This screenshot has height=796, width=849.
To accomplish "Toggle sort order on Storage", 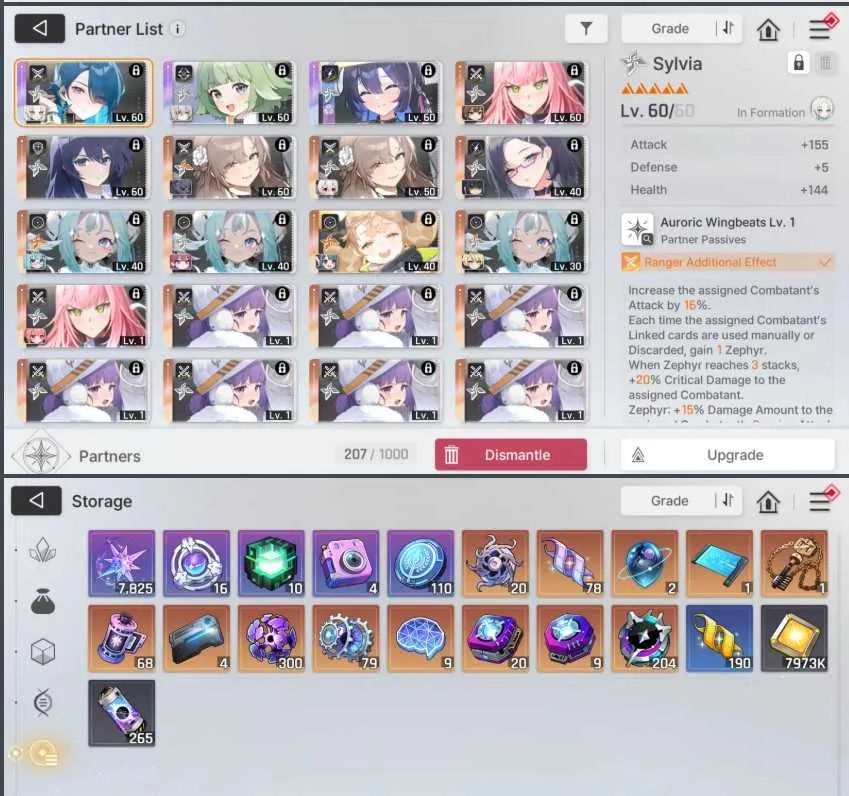I will (x=728, y=500).
